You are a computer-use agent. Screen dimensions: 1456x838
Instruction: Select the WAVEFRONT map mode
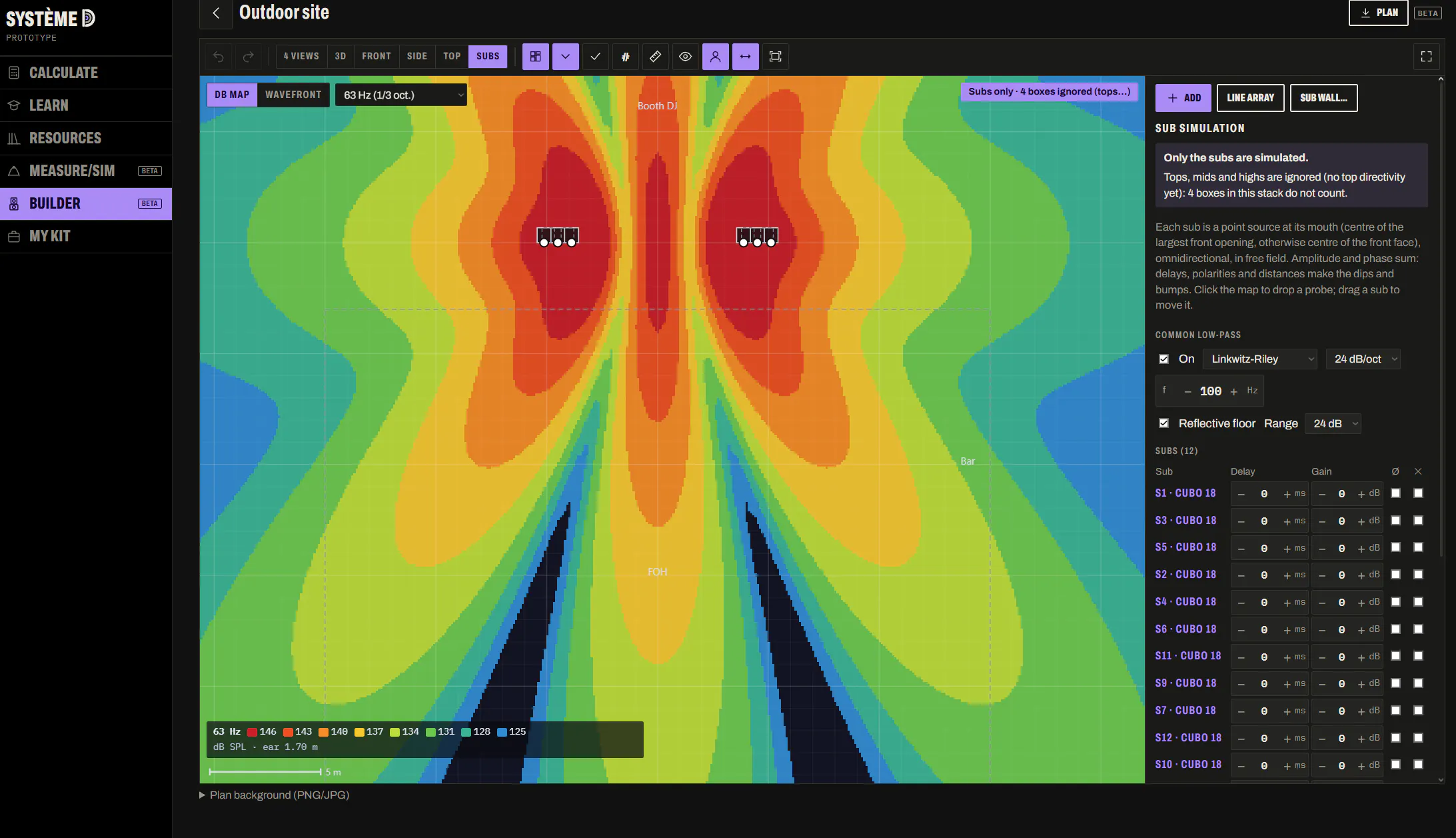[x=293, y=95]
